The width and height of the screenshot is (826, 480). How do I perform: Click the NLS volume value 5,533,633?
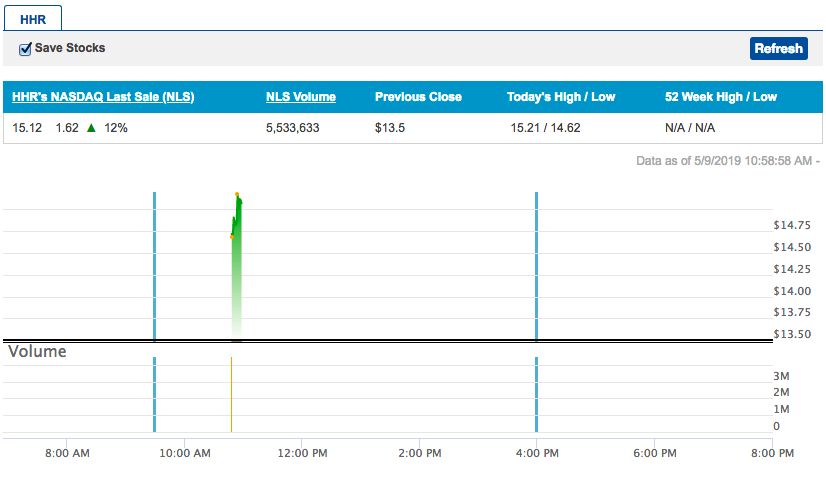click(x=292, y=128)
